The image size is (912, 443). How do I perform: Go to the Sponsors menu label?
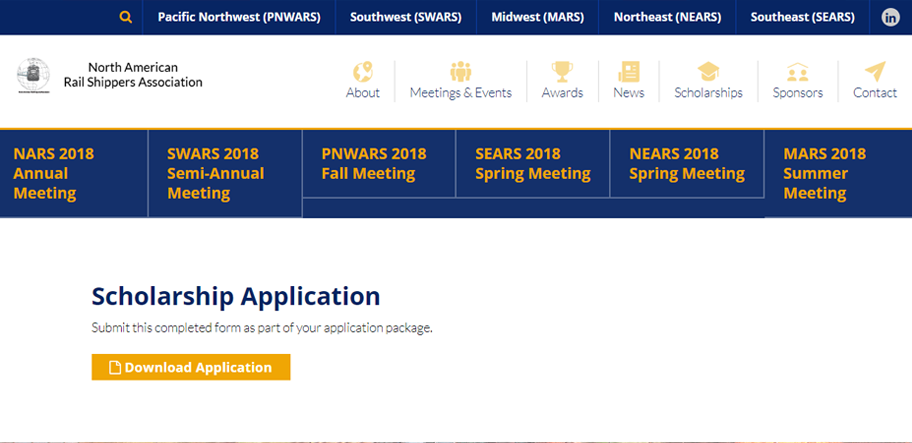[798, 92]
